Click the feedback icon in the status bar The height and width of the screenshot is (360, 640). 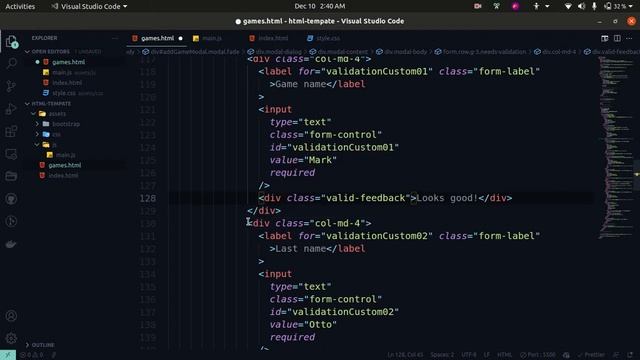point(617,355)
